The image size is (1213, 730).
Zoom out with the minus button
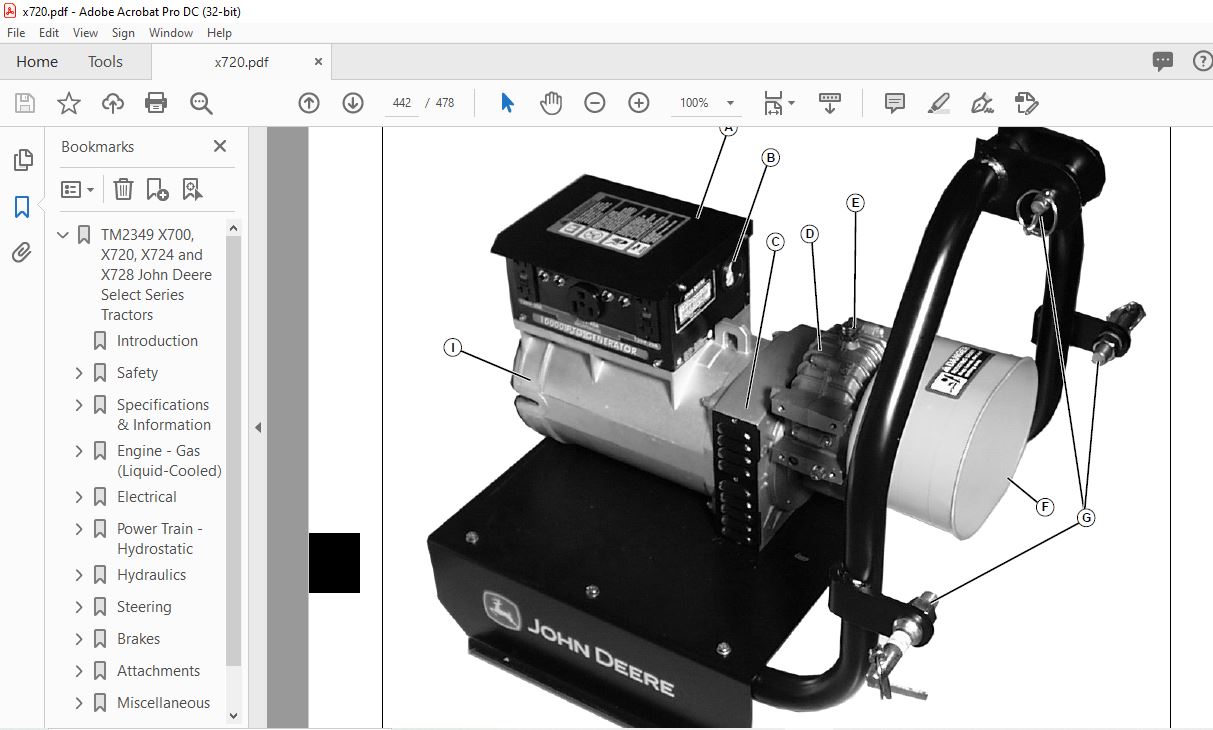pos(595,103)
